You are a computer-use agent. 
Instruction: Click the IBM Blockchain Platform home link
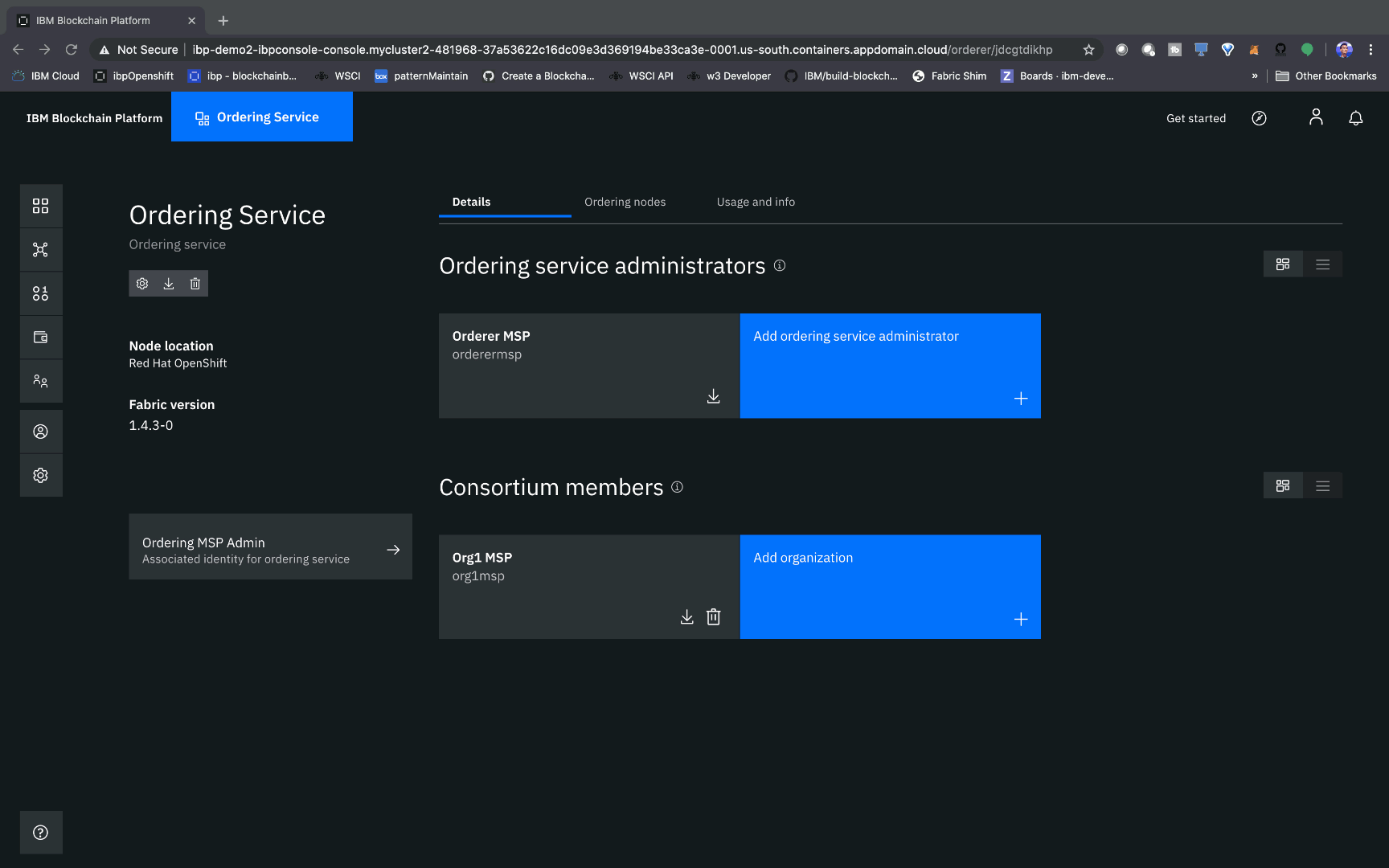coord(95,118)
